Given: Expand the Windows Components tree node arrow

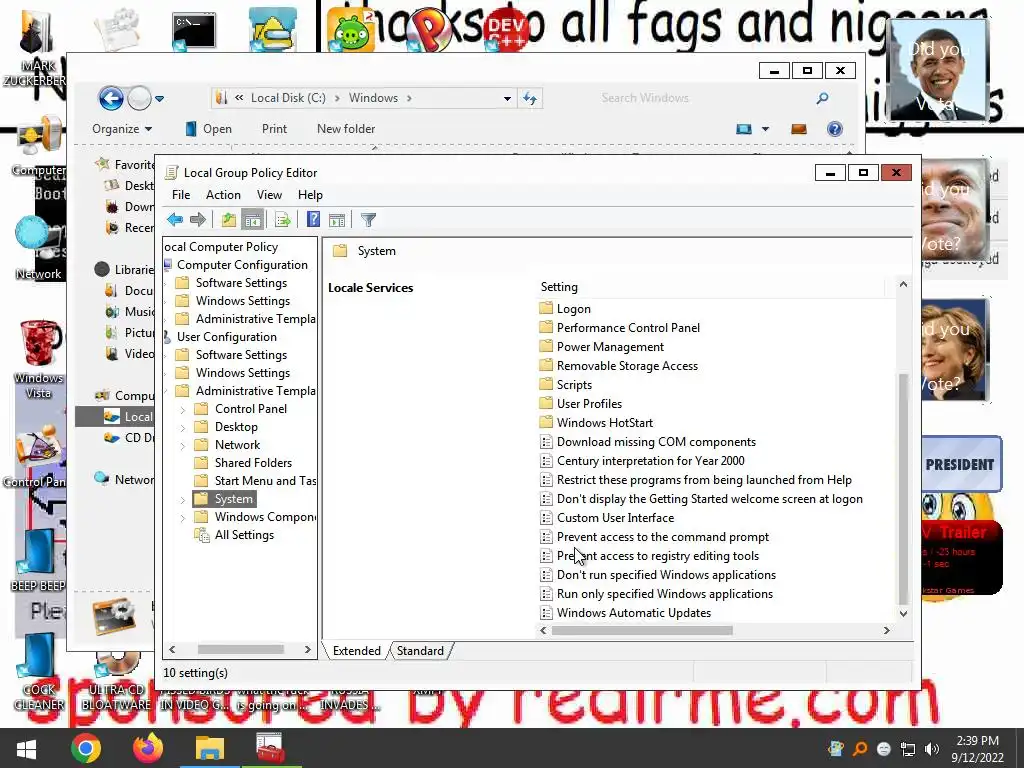Looking at the screenshot, I should pyautogui.click(x=183, y=517).
